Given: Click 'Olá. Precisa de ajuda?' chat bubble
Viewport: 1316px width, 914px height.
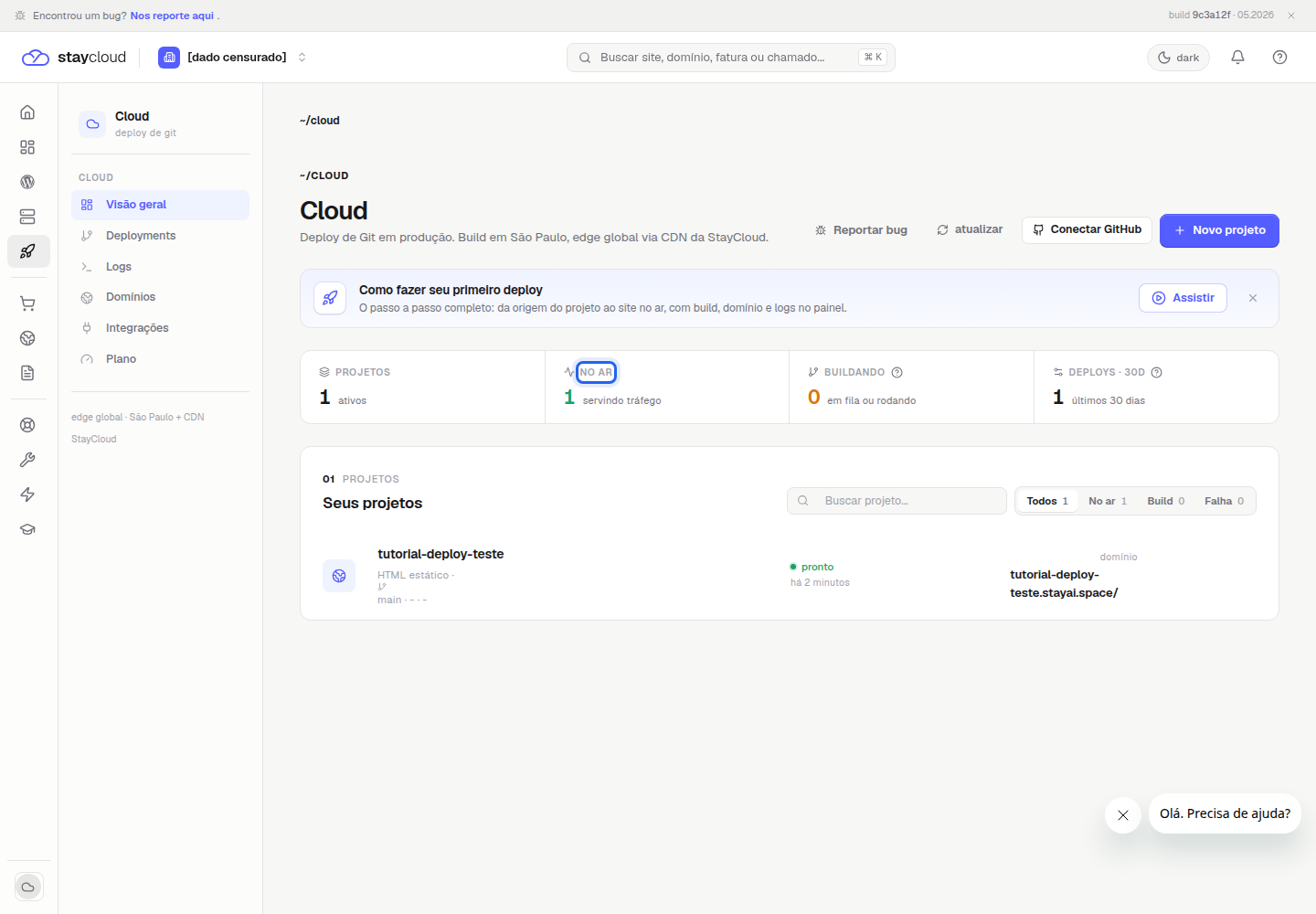Looking at the screenshot, I should coord(1225,813).
